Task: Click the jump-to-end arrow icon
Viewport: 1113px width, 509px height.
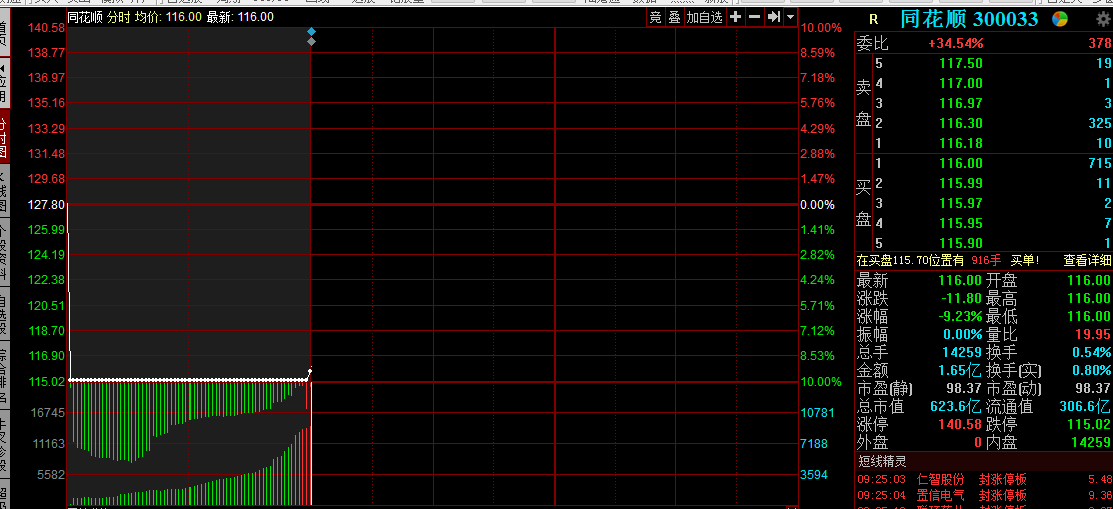Action: click(774, 17)
